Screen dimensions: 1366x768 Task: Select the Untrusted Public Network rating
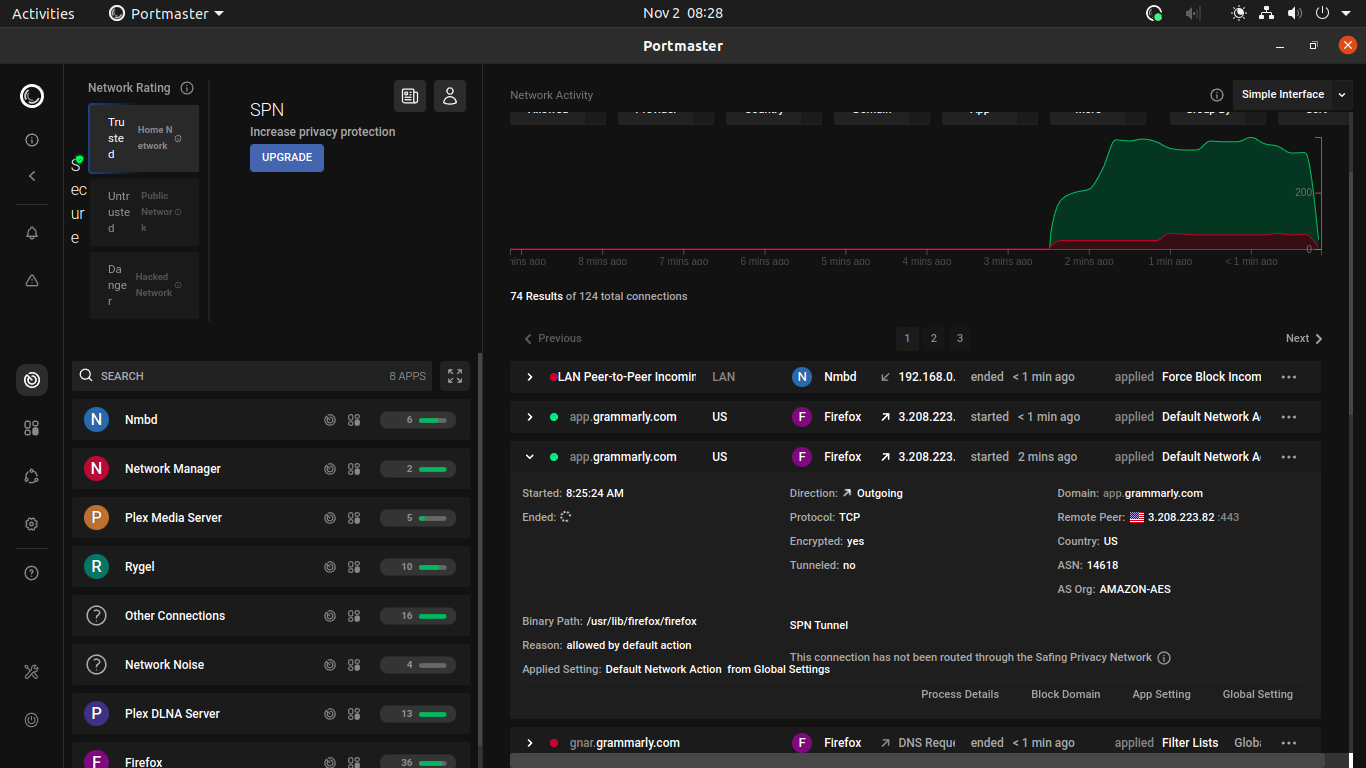(x=144, y=212)
